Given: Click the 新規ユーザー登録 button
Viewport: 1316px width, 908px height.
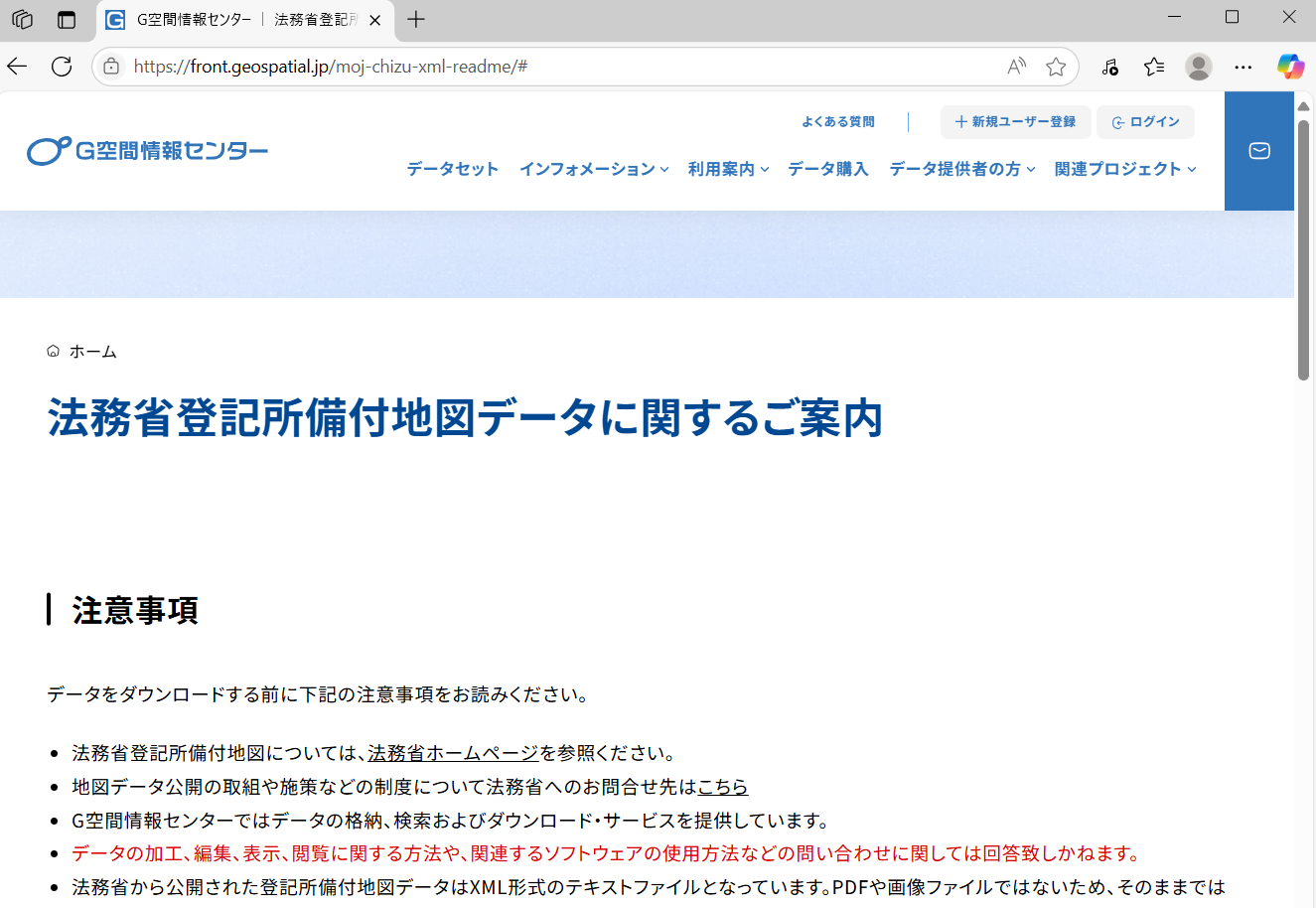Looking at the screenshot, I should tap(1015, 122).
